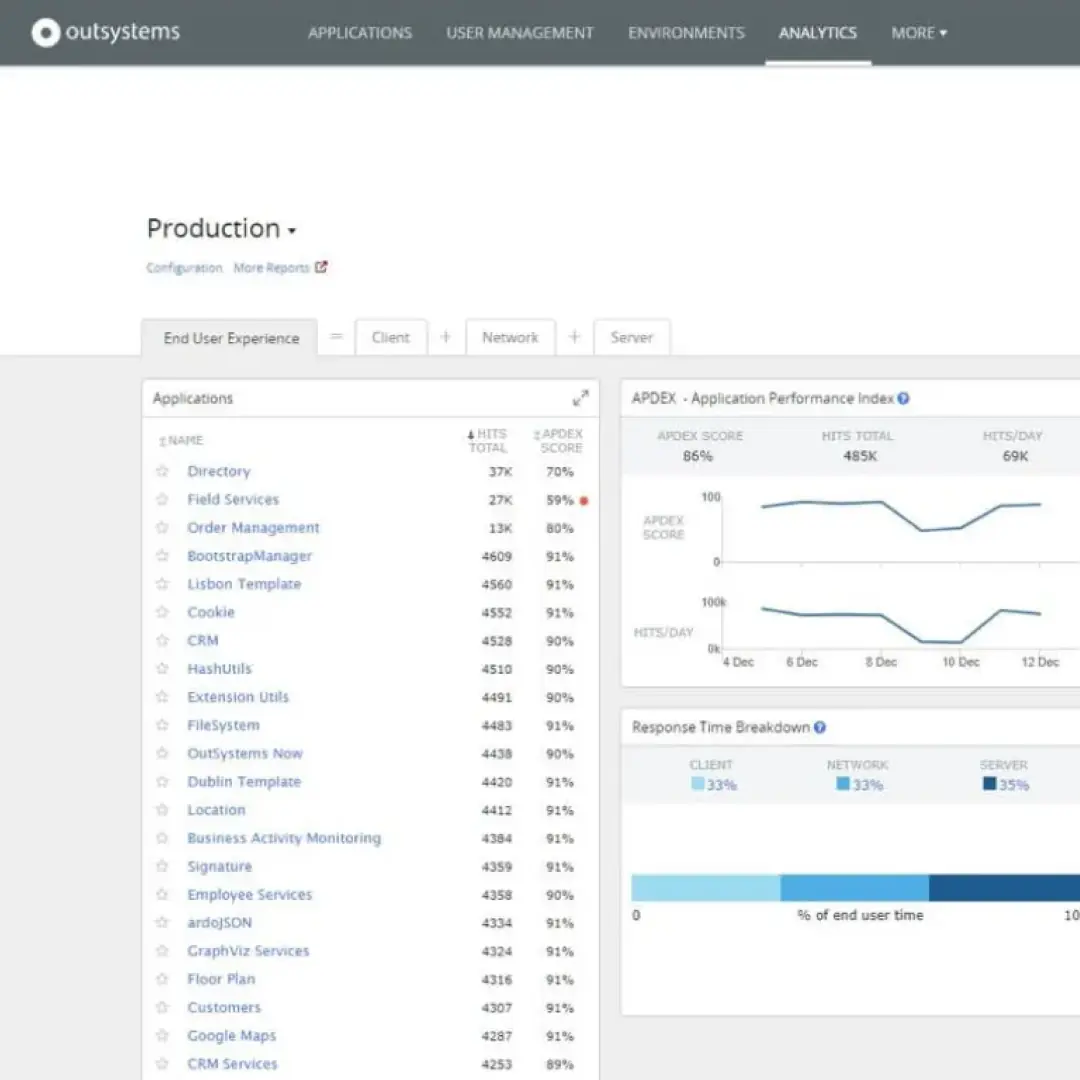
Task: Open Response Time Breakdown help icon
Action: point(819,727)
